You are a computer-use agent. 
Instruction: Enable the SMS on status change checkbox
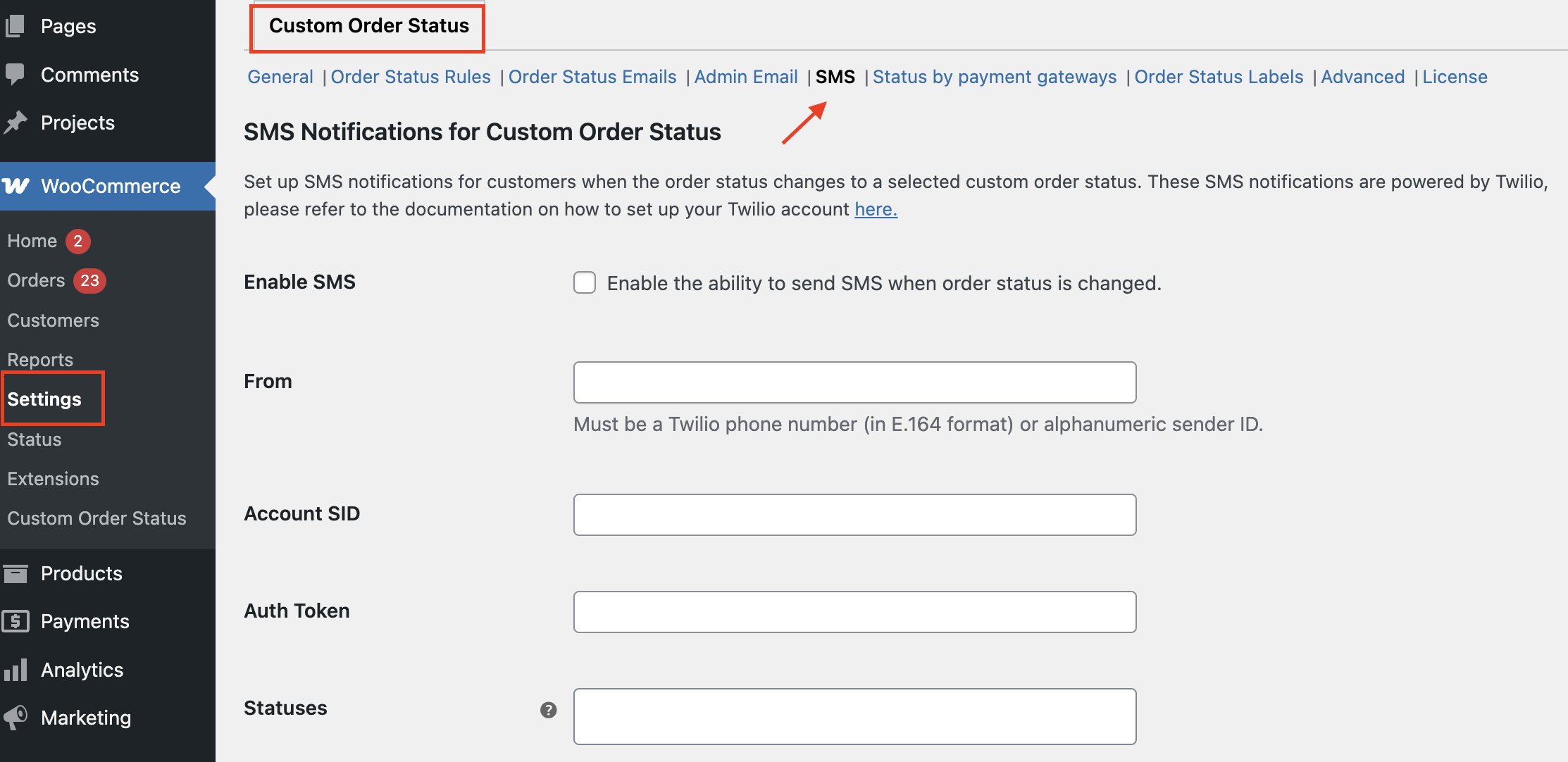coord(585,282)
